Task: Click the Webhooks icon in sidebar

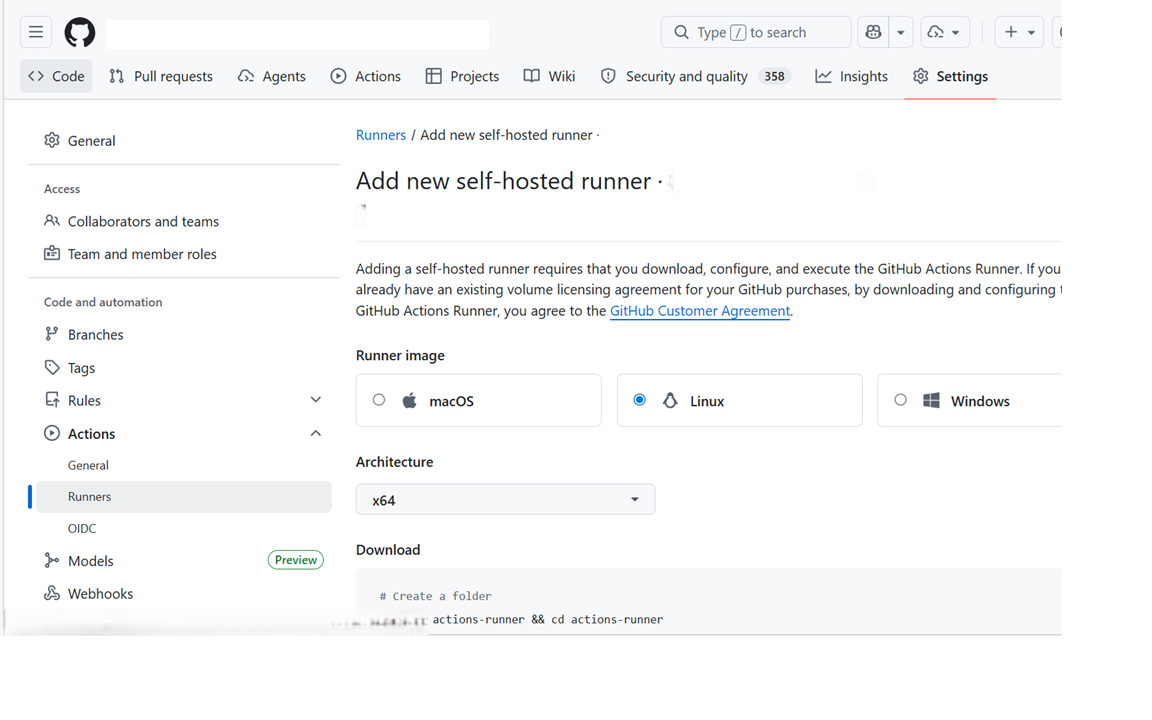Action: tap(51, 593)
